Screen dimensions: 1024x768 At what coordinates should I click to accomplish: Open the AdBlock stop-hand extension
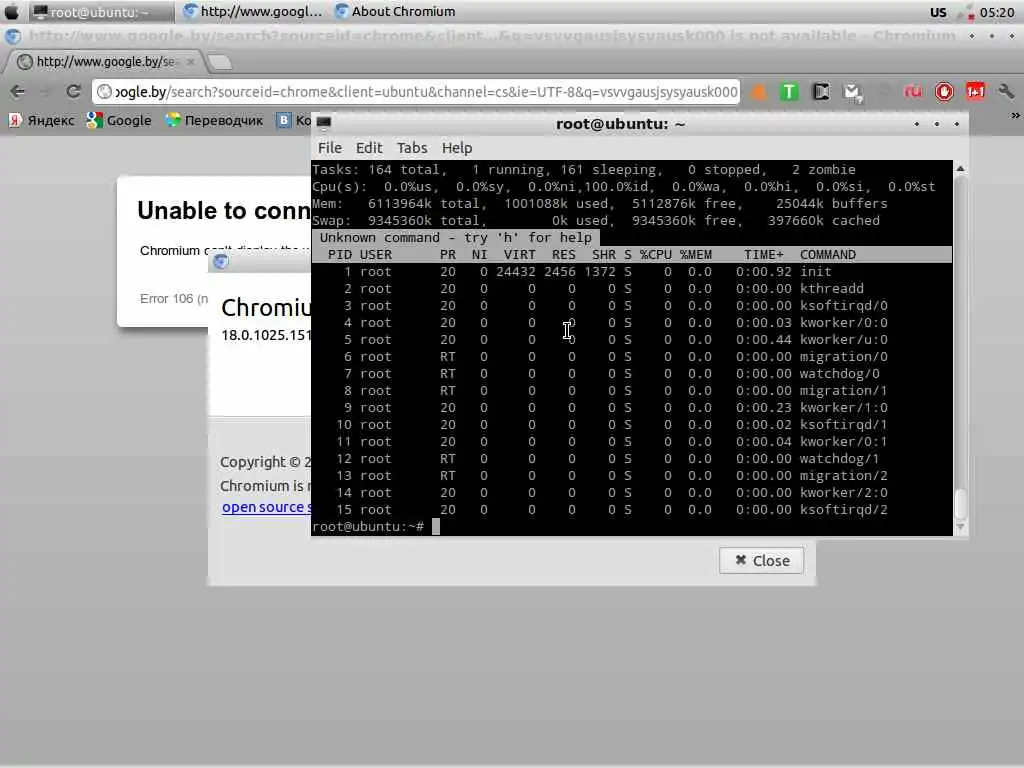point(944,92)
